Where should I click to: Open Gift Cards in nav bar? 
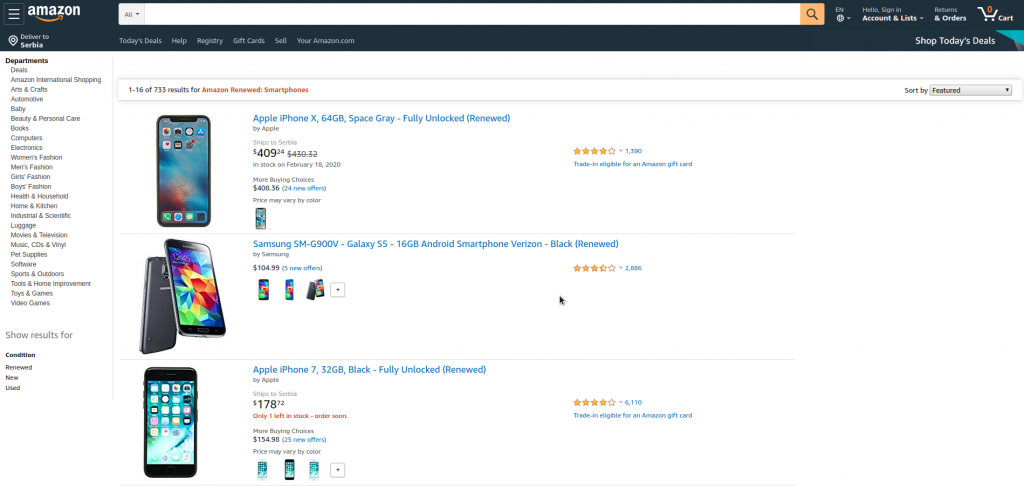[249, 40]
